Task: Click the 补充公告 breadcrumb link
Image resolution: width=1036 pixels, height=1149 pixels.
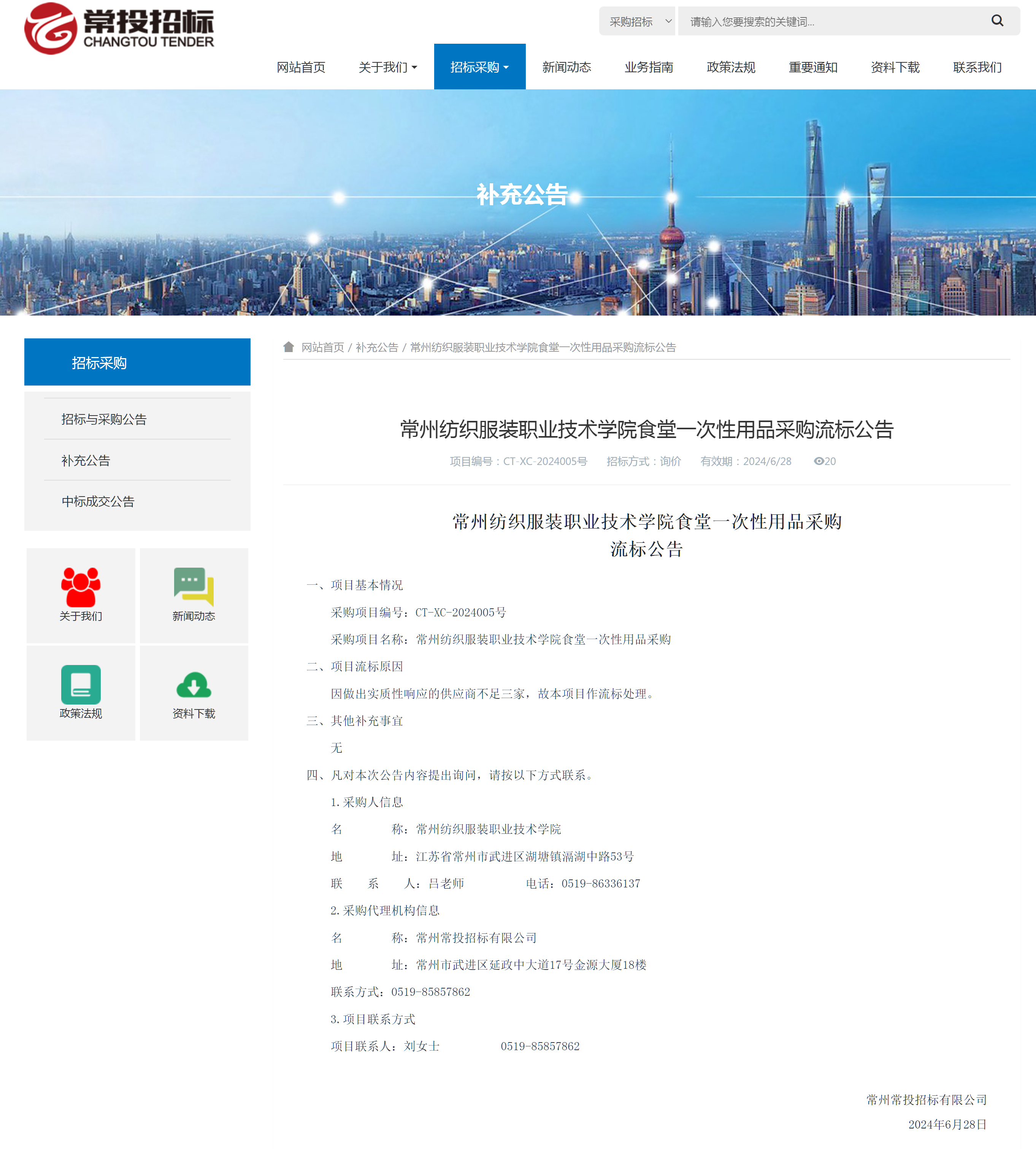Action: coord(377,347)
